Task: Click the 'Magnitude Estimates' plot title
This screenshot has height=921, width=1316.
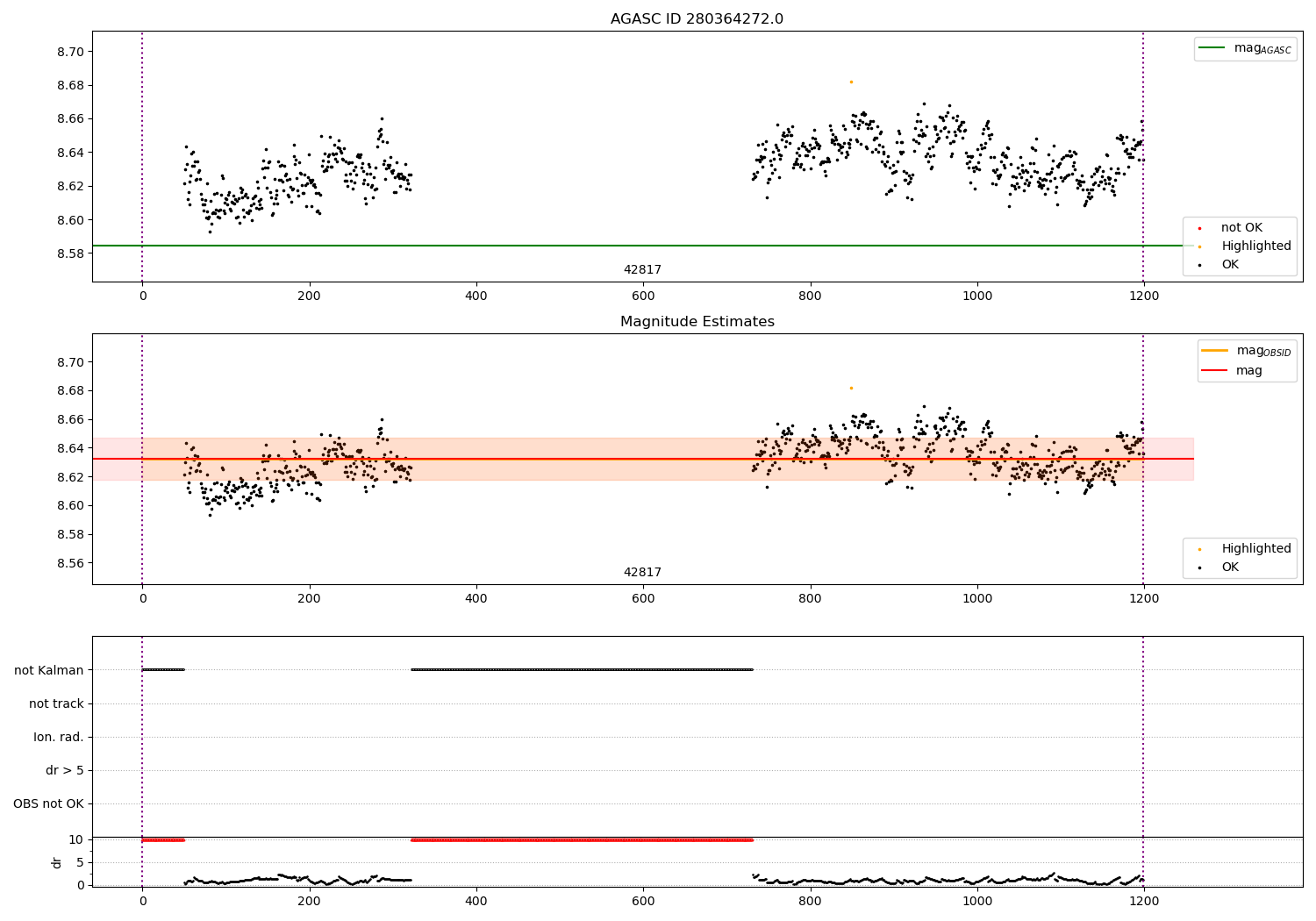Action: coord(697,322)
